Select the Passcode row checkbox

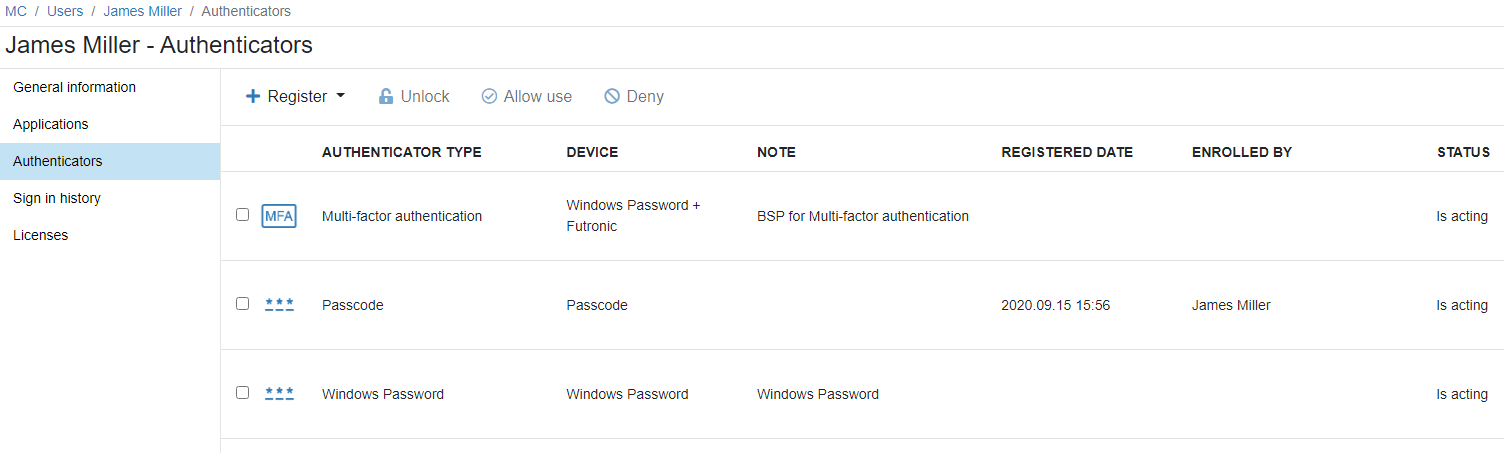(242, 304)
